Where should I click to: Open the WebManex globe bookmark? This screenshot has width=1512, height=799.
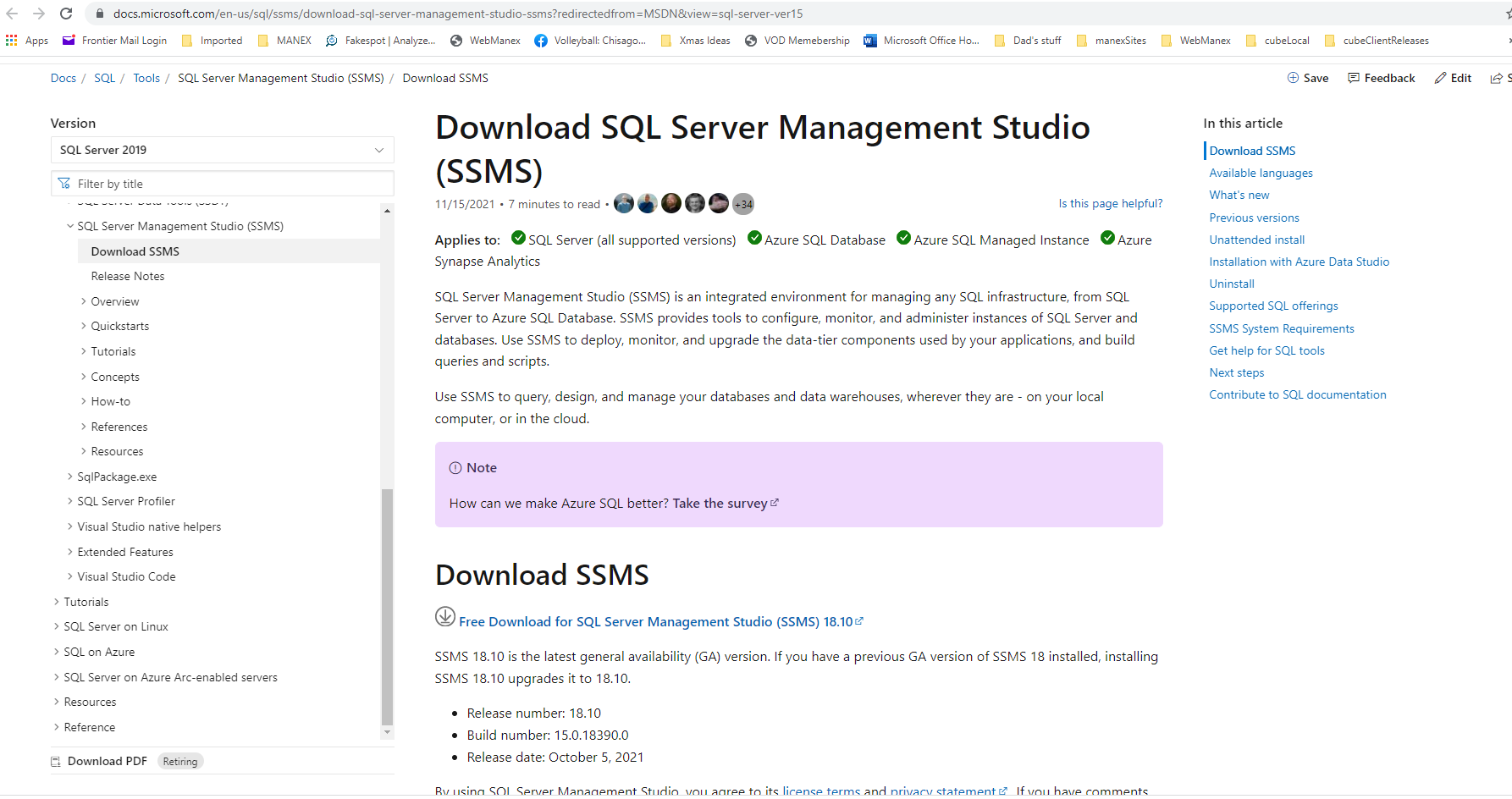pos(485,41)
